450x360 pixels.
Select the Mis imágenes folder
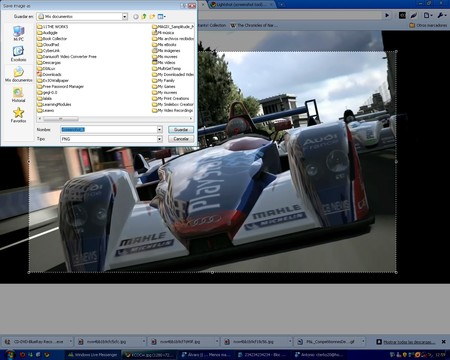(166, 51)
